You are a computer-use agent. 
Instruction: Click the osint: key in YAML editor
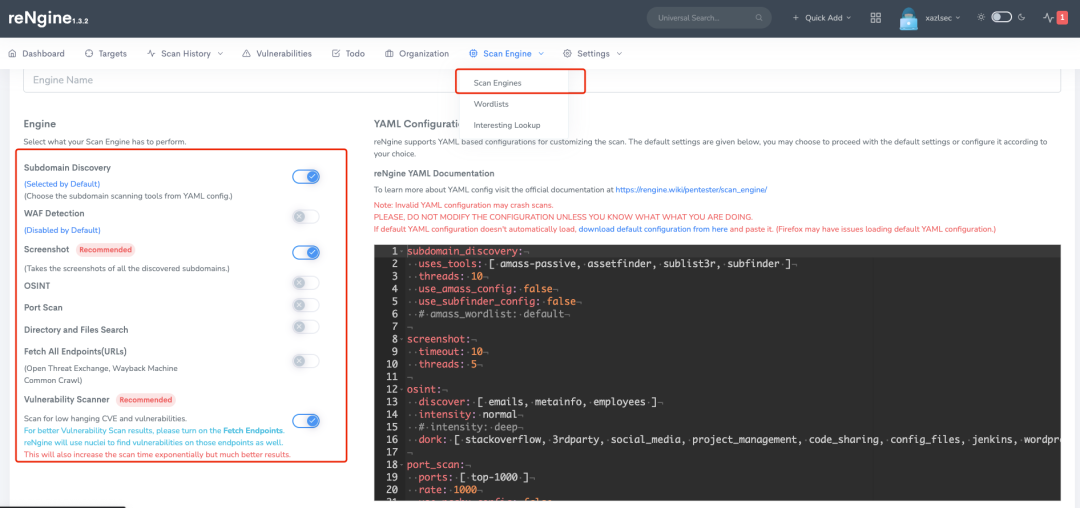pos(424,389)
